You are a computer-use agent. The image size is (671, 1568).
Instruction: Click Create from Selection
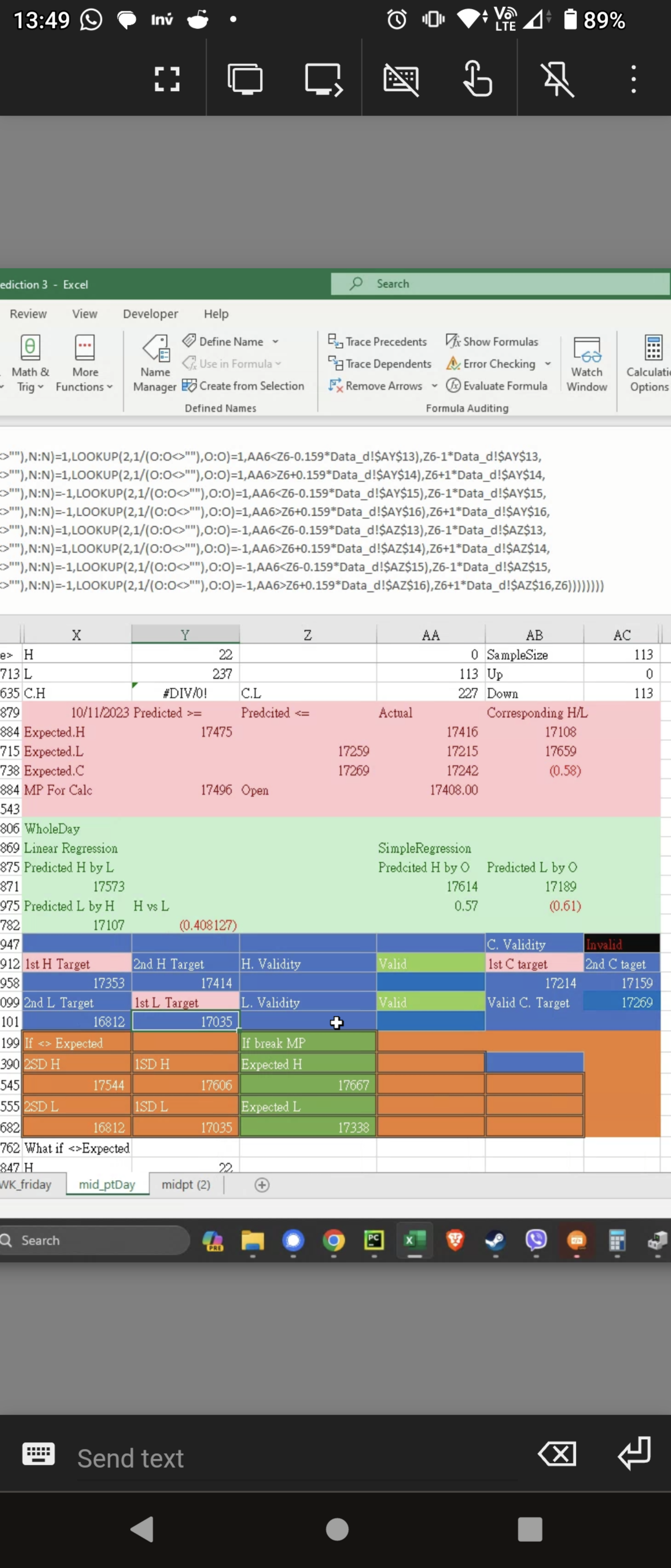coord(251,385)
